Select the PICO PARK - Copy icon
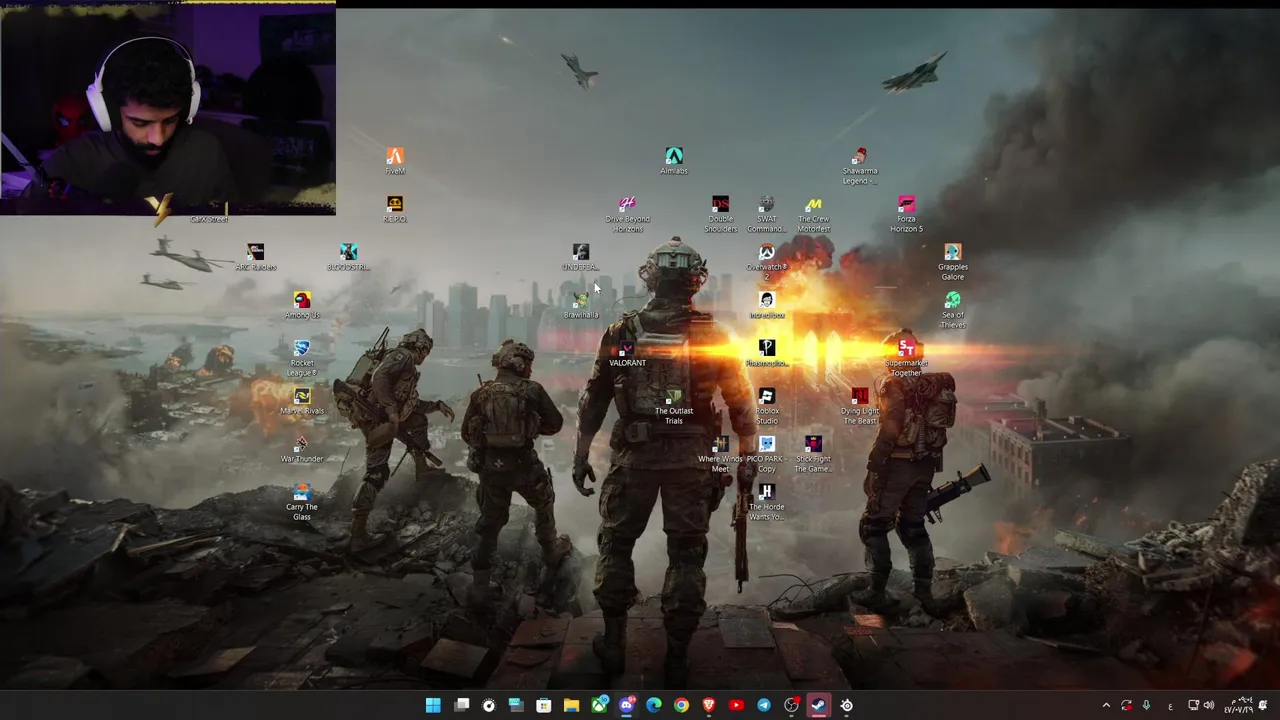Image resolution: width=1280 pixels, height=720 pixels. pyautogui.click(x=767, y=454)
